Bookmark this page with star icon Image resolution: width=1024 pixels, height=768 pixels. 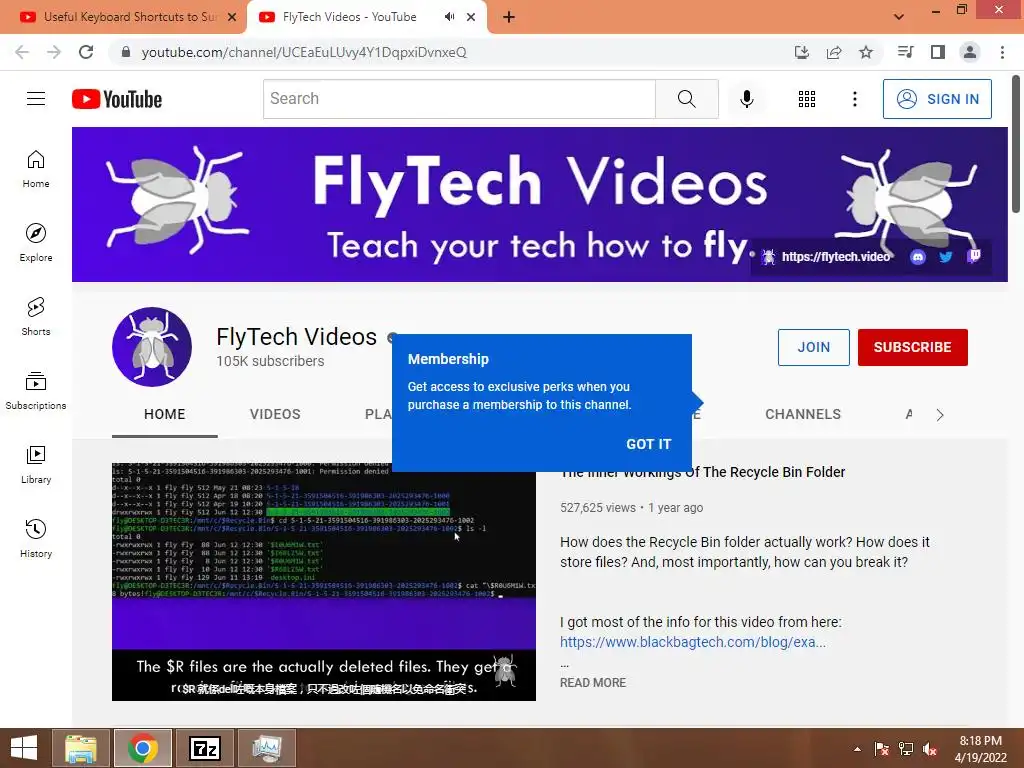point(865,52)
